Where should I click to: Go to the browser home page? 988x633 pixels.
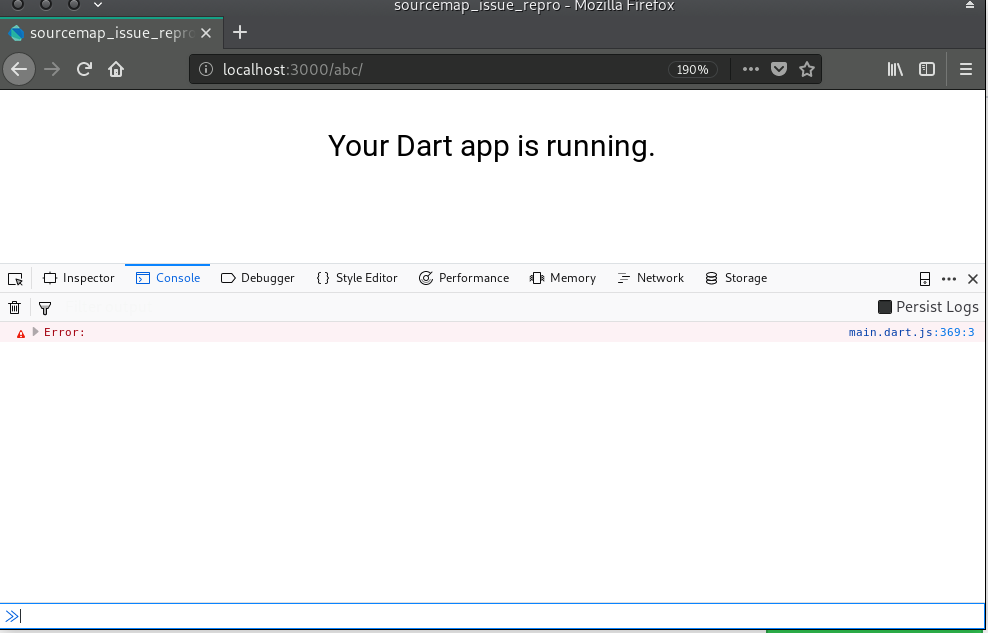[x=115, y=69]
